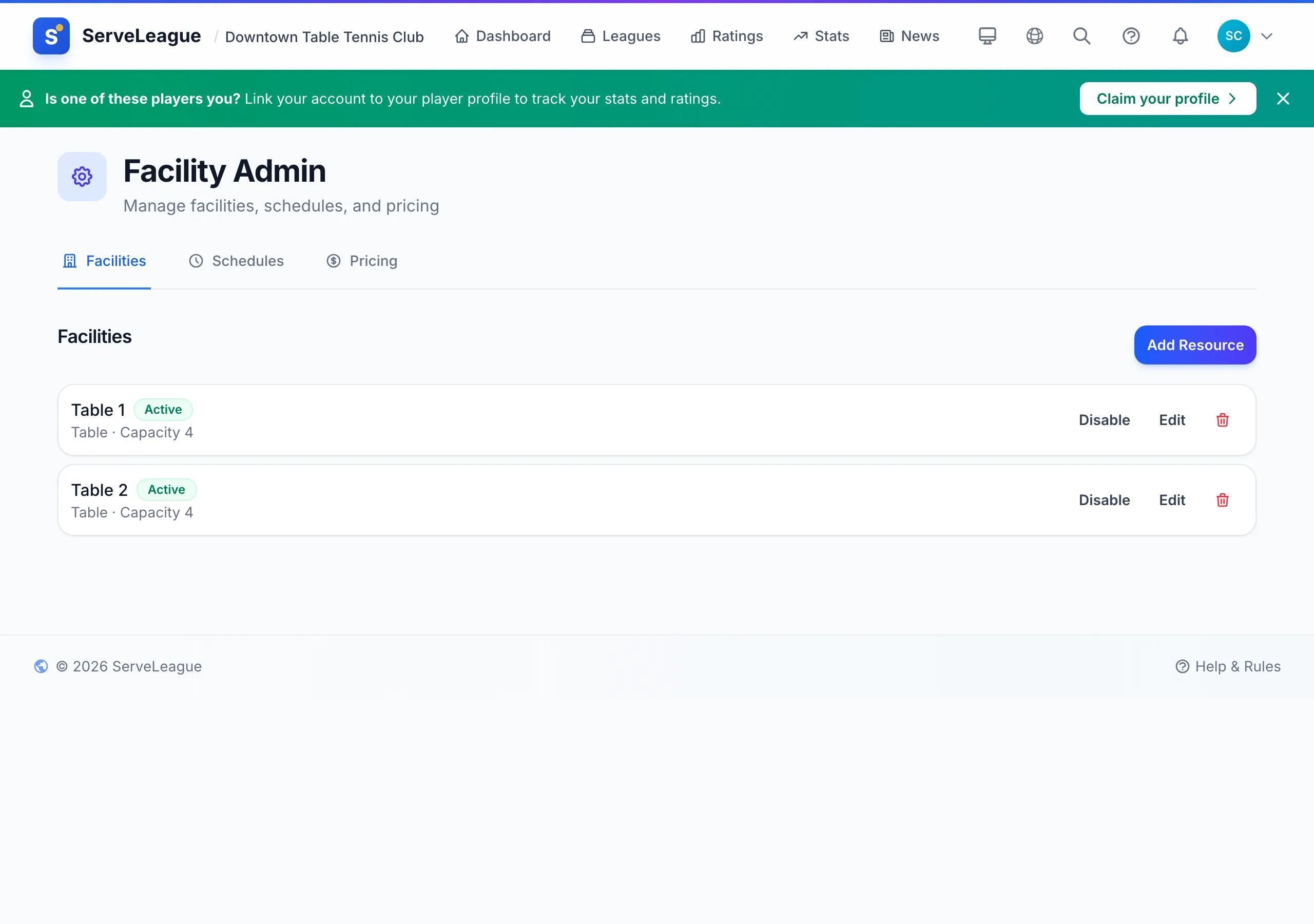Delete Table 1 with trash icon
Viewport: 1314px width, 924px height.
click(x=1223, y=419)
